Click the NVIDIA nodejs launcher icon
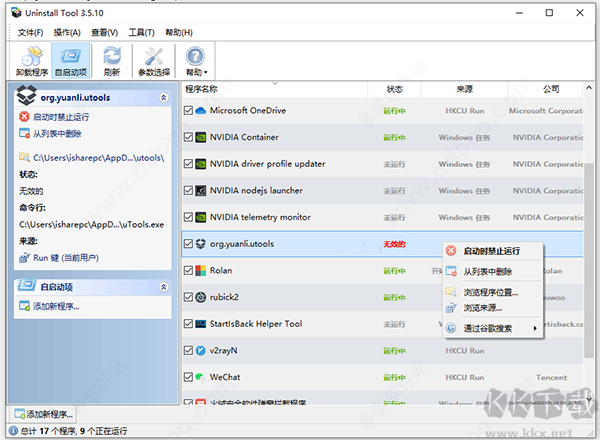The width and height of the screenshot is (600, 440). 201,191
